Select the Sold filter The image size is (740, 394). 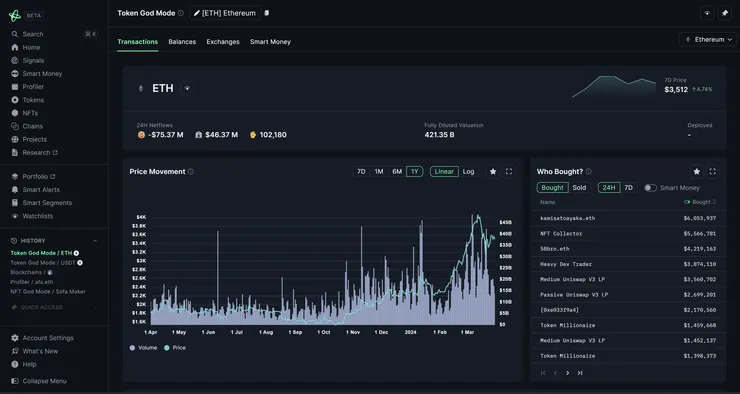coord(579,188)
